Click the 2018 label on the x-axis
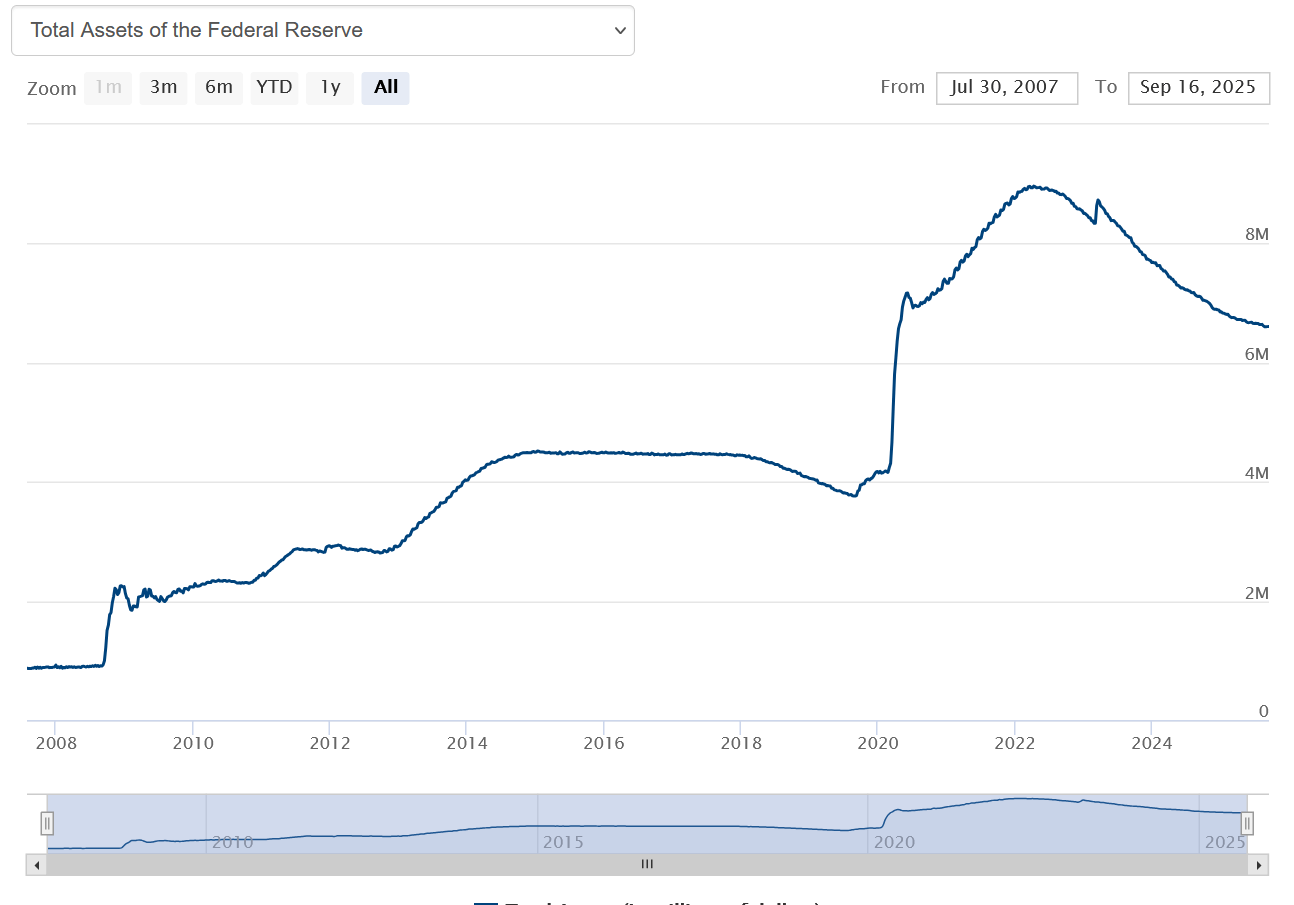This screenshot has height=905, width=1294. pyautogui.click(x=740, y=743)
